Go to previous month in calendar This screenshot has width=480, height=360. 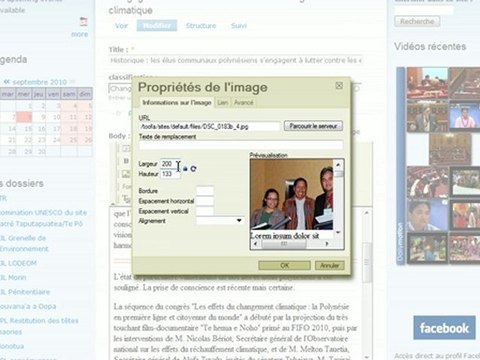coord(6,82)
